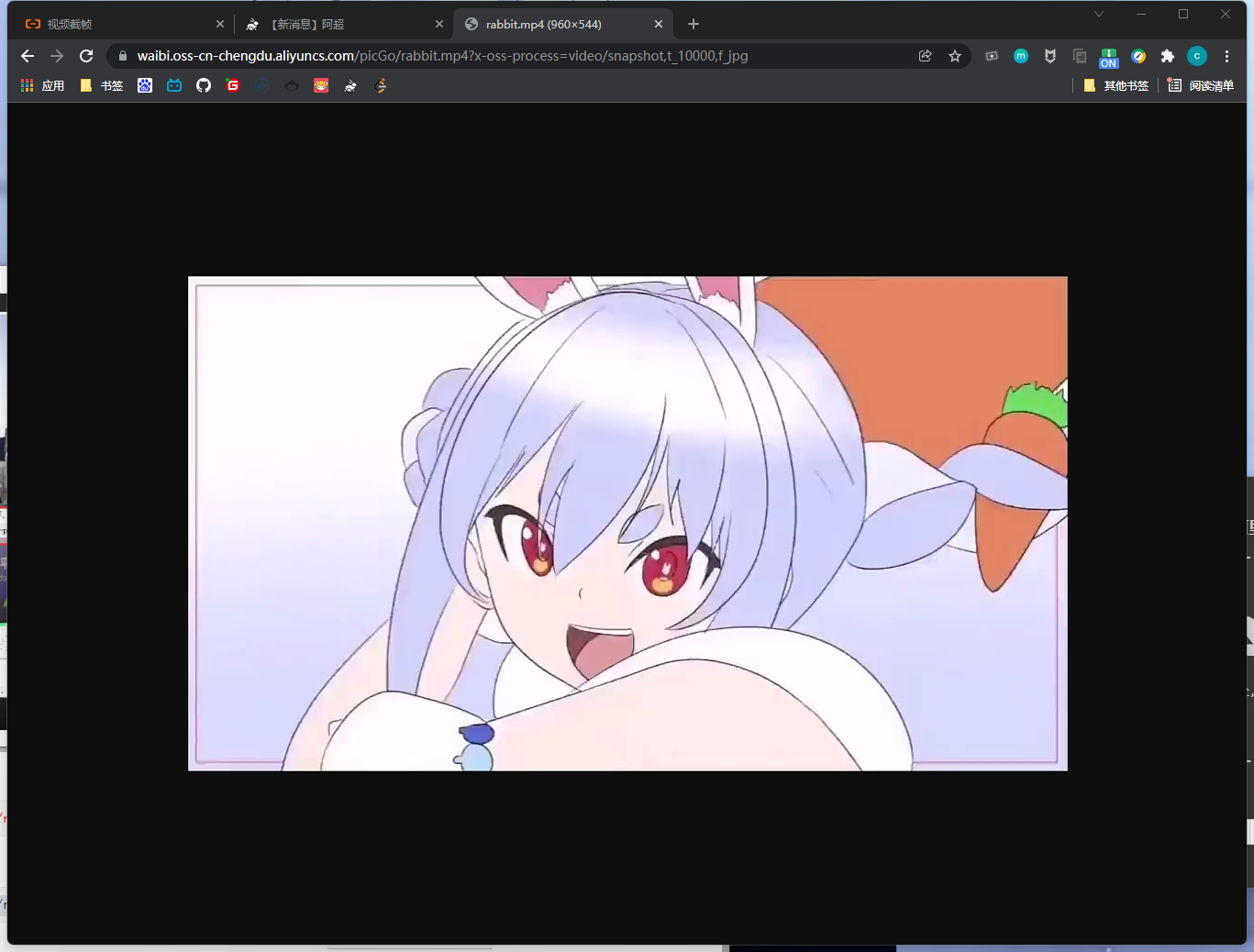Screen dimensions: 1254x952
Task: Bookmark this page with the star icon
Action: (955, 56)
